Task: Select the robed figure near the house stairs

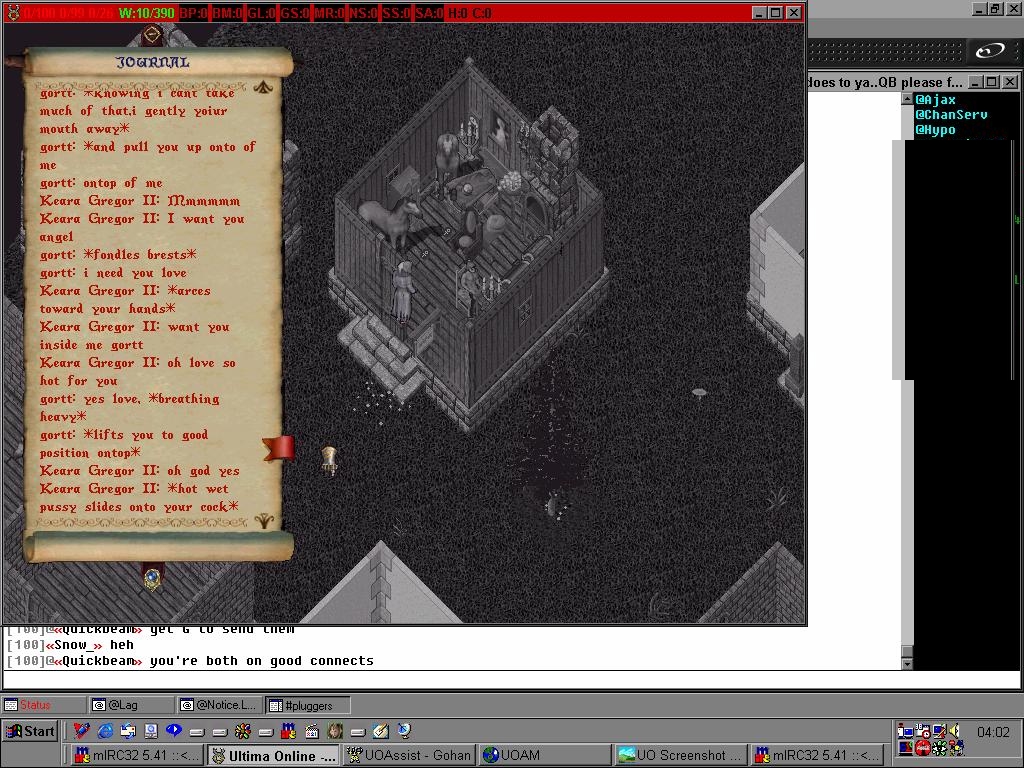Action: click(404, 291)
